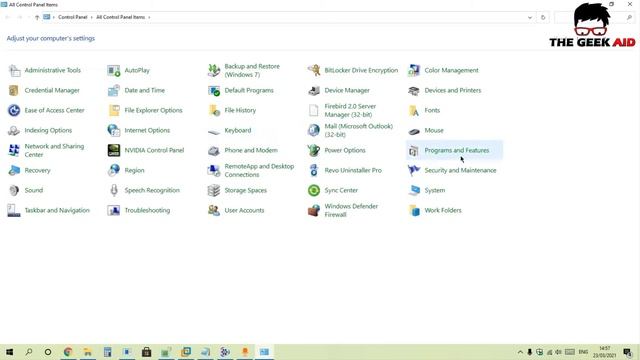Refresh the Control Panel view
Viewport: 640px width, 360px height.
[543, 17]
